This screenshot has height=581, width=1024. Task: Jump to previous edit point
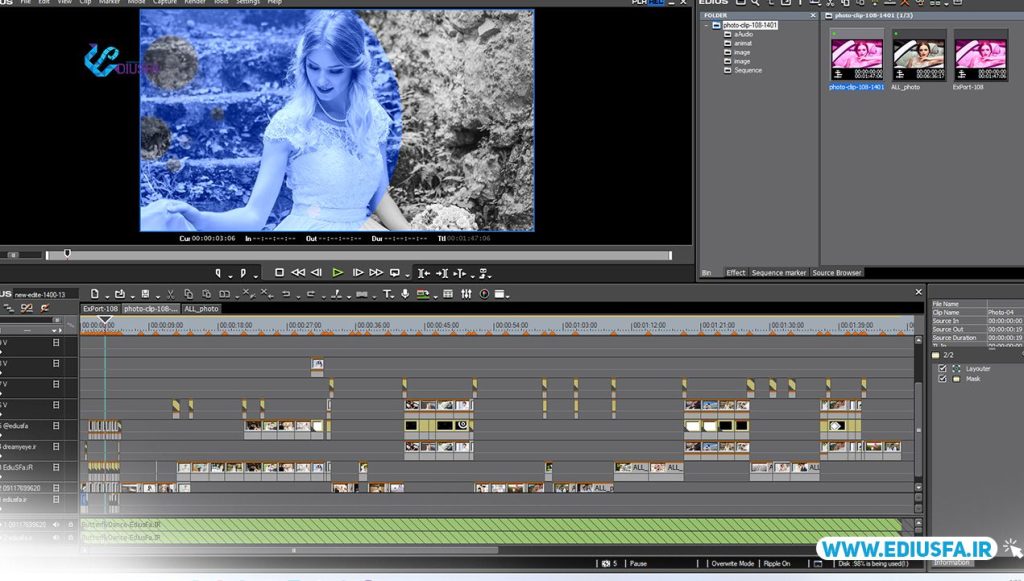pos(424,274)
